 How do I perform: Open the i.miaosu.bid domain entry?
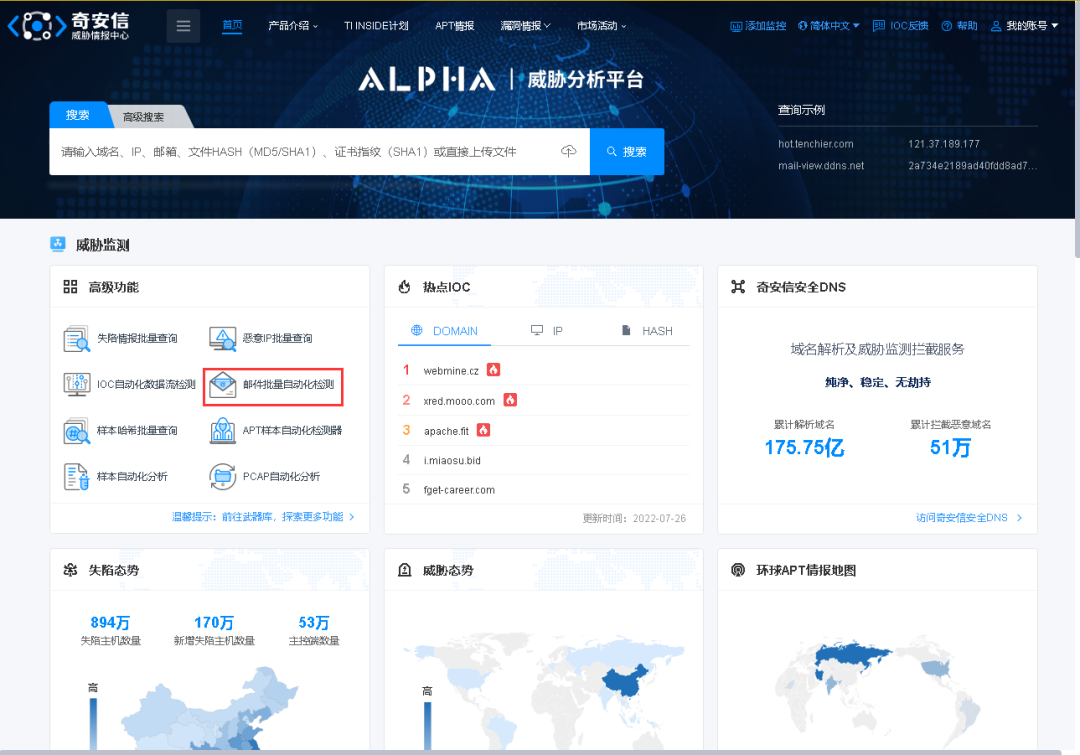click(452, 460)
